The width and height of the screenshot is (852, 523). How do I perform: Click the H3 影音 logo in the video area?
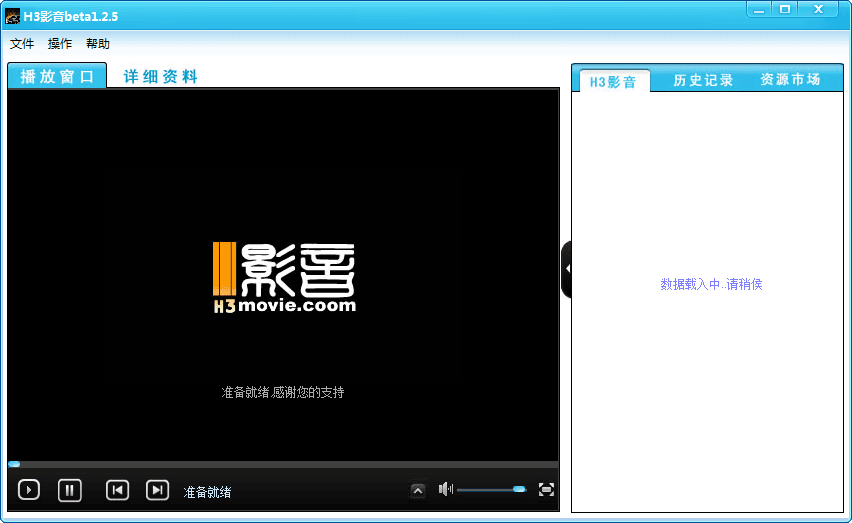coord(284,277)
